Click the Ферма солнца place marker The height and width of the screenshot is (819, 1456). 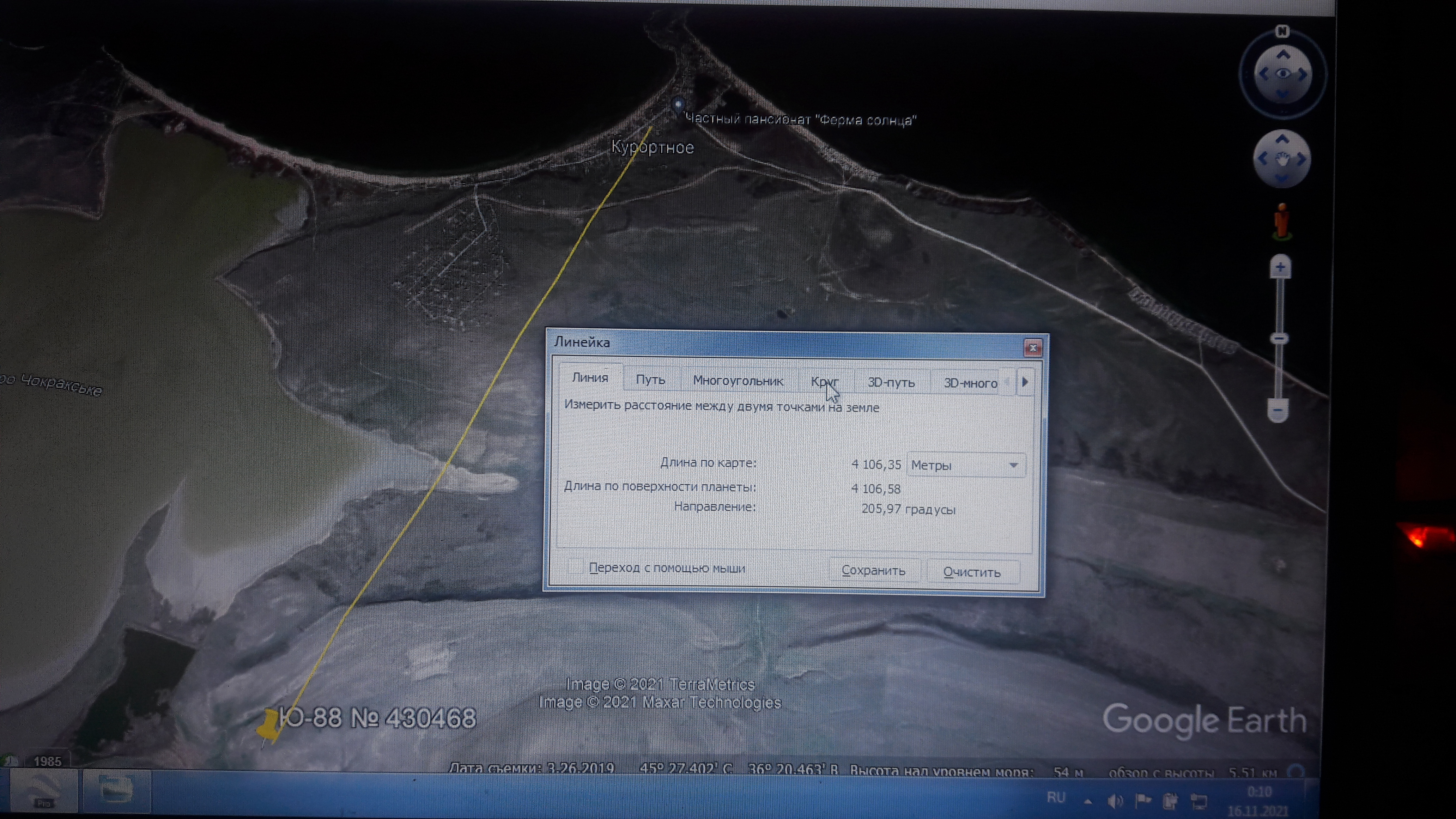[678, 104]
